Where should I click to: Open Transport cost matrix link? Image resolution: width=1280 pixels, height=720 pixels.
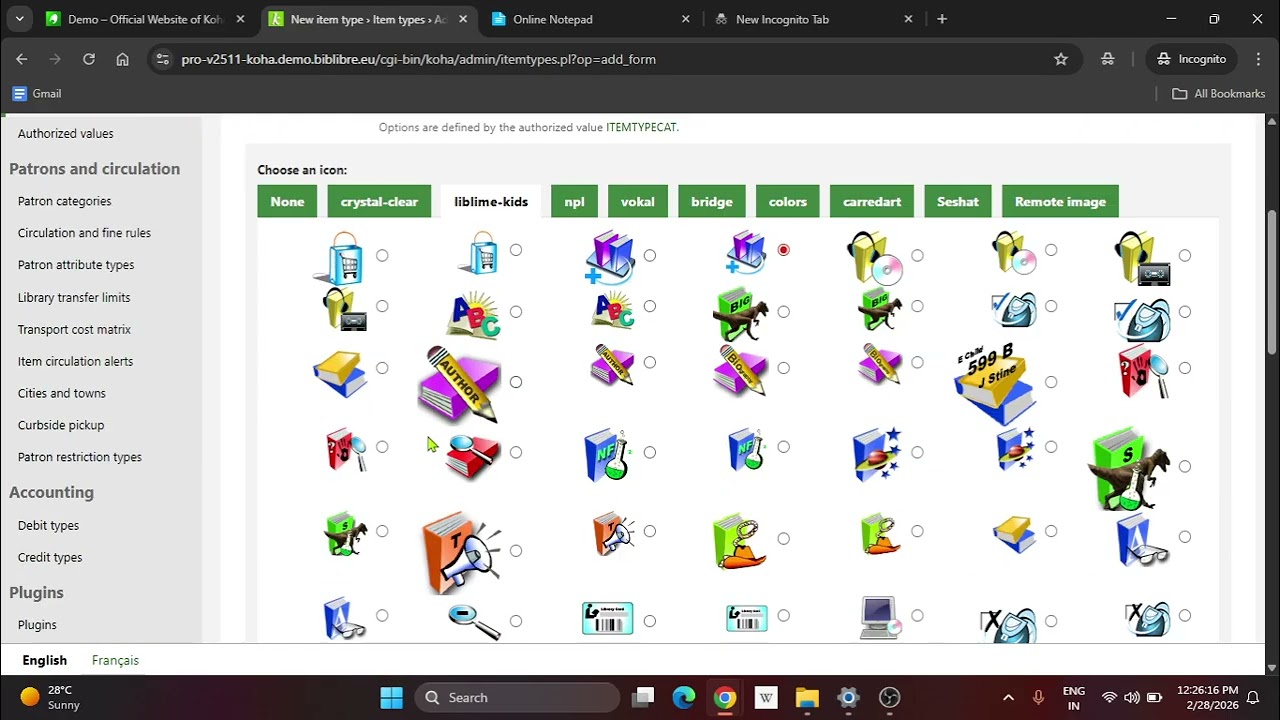point(74,329)
